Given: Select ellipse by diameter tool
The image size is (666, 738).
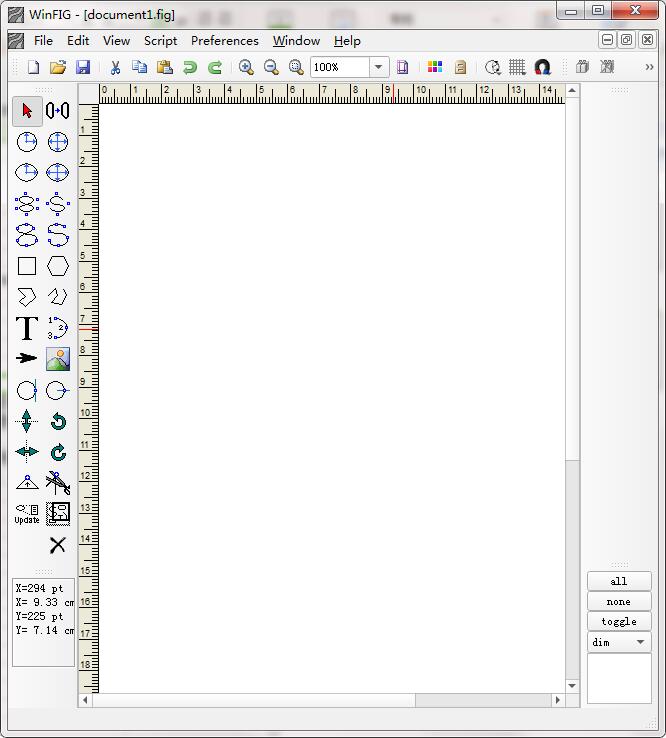Looking at the screenshot, I should point(57,173).
